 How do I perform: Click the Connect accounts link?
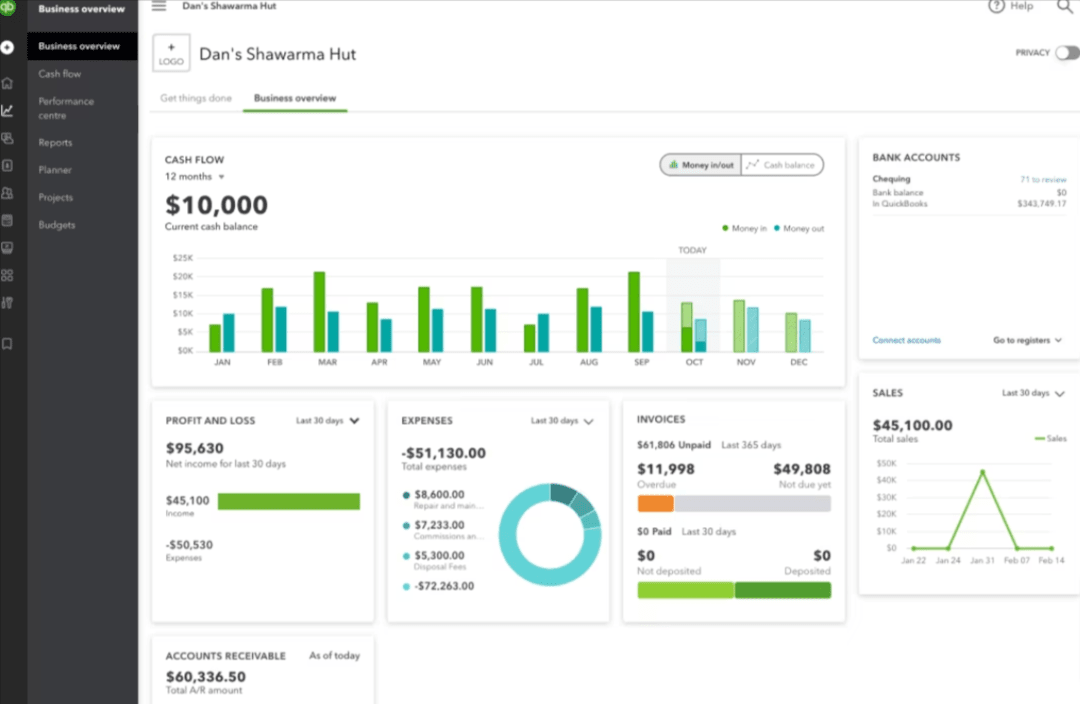coord(905,340)
